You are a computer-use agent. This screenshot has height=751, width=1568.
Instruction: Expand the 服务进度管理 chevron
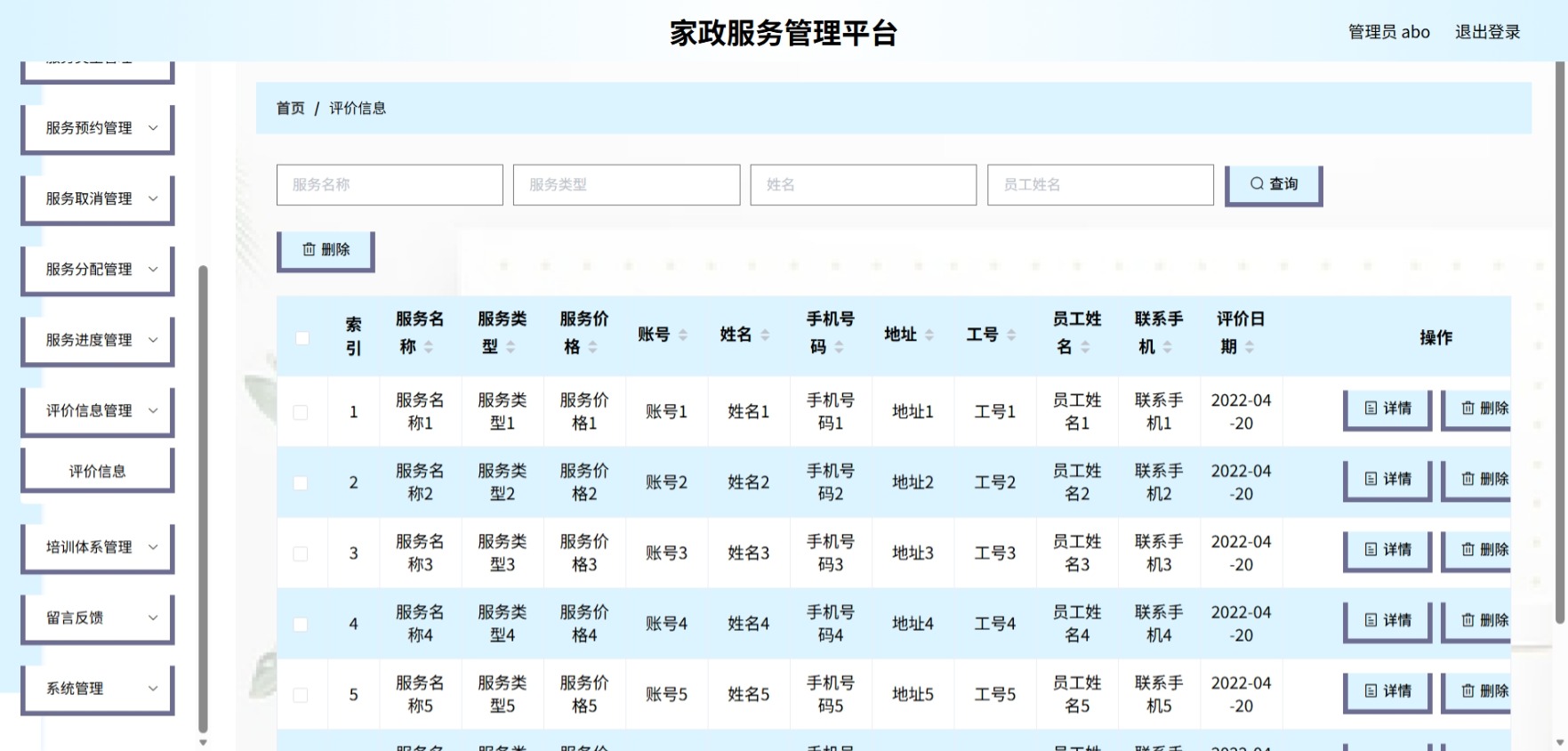click(x=153, y=340)
